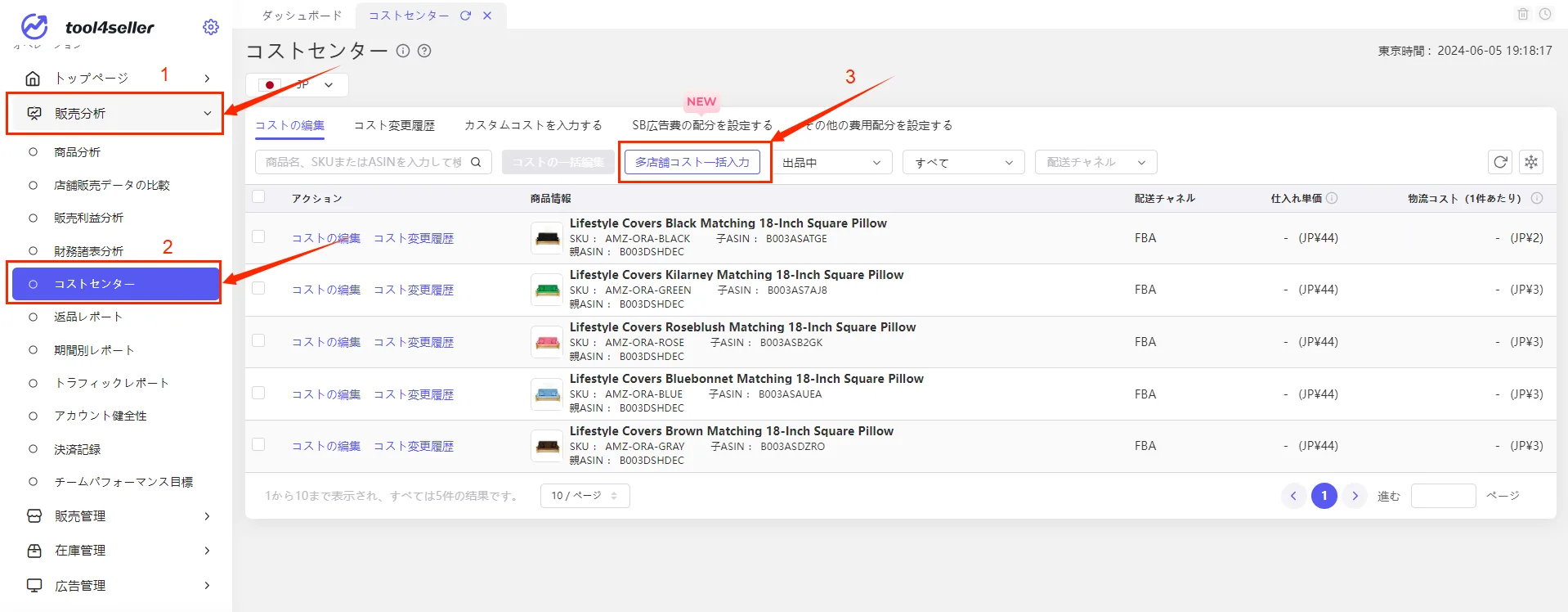The image size is (1568, 612).
Task: Expand the 在庫管理 menu chevron
Action: pyautogui.click(x=208, y=551)
